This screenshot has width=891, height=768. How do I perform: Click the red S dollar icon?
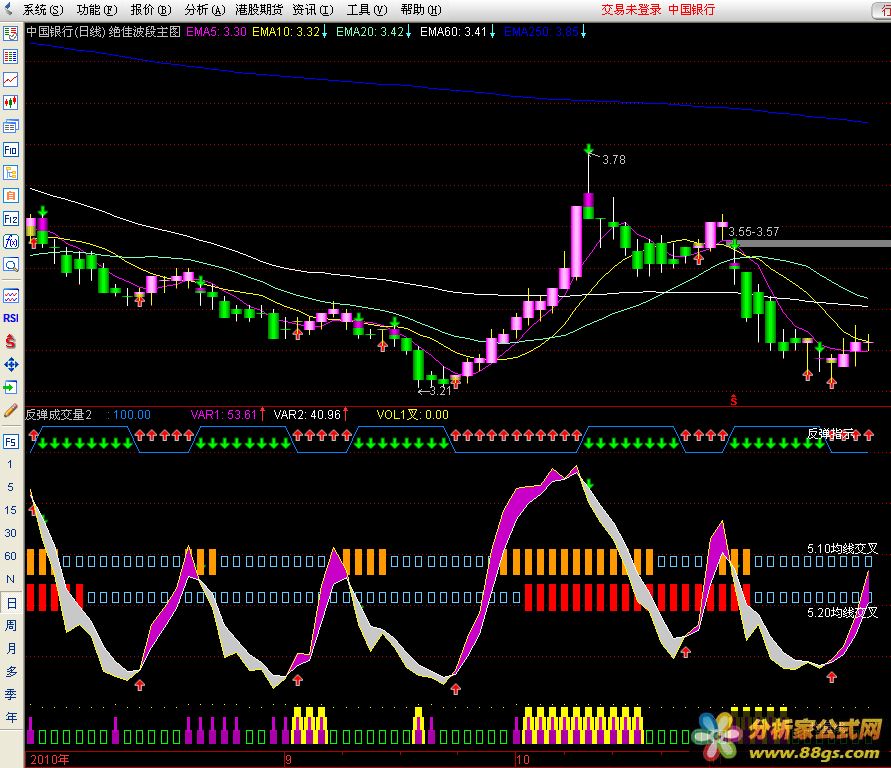(x=10, y=341)
